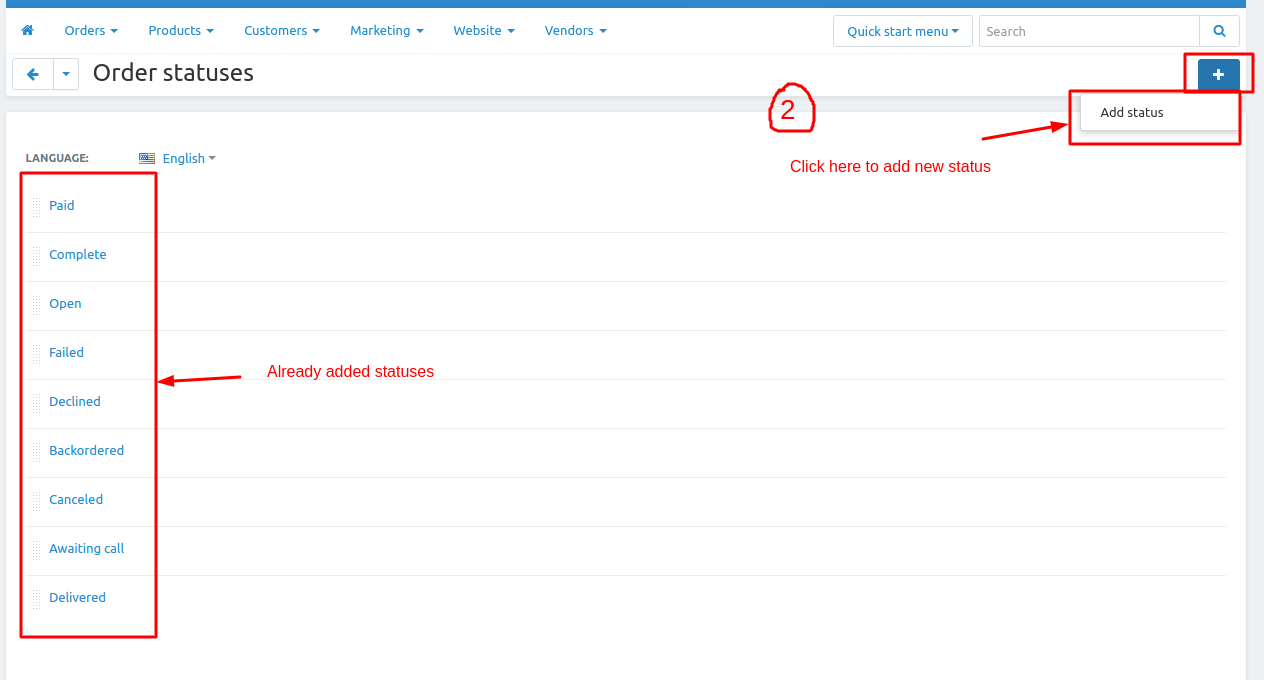
Task: Expand the Quick start menu
Action: click(x=902, y=31)
